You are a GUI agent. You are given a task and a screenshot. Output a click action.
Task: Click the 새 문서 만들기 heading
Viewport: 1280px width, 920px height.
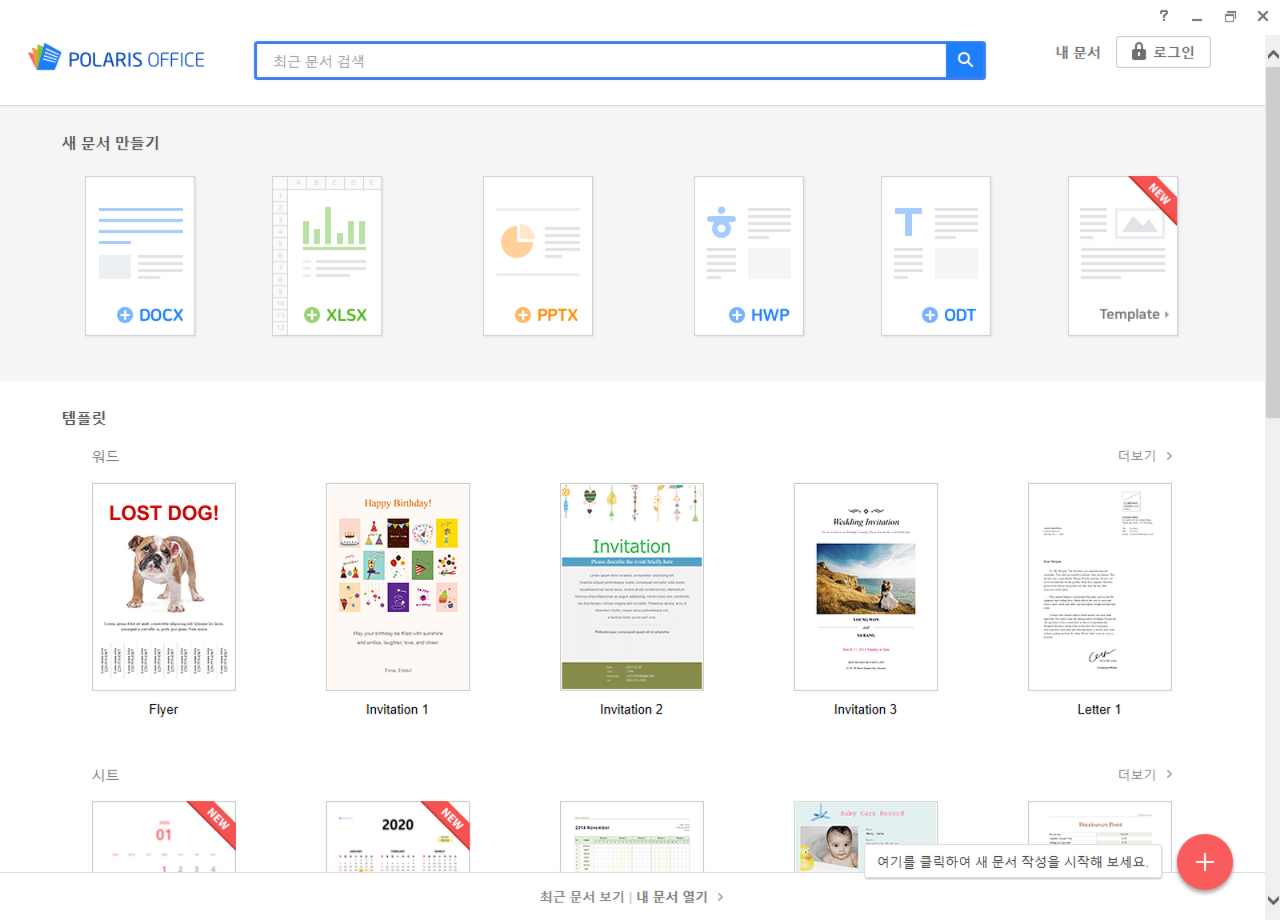click(x=110, y=143)
